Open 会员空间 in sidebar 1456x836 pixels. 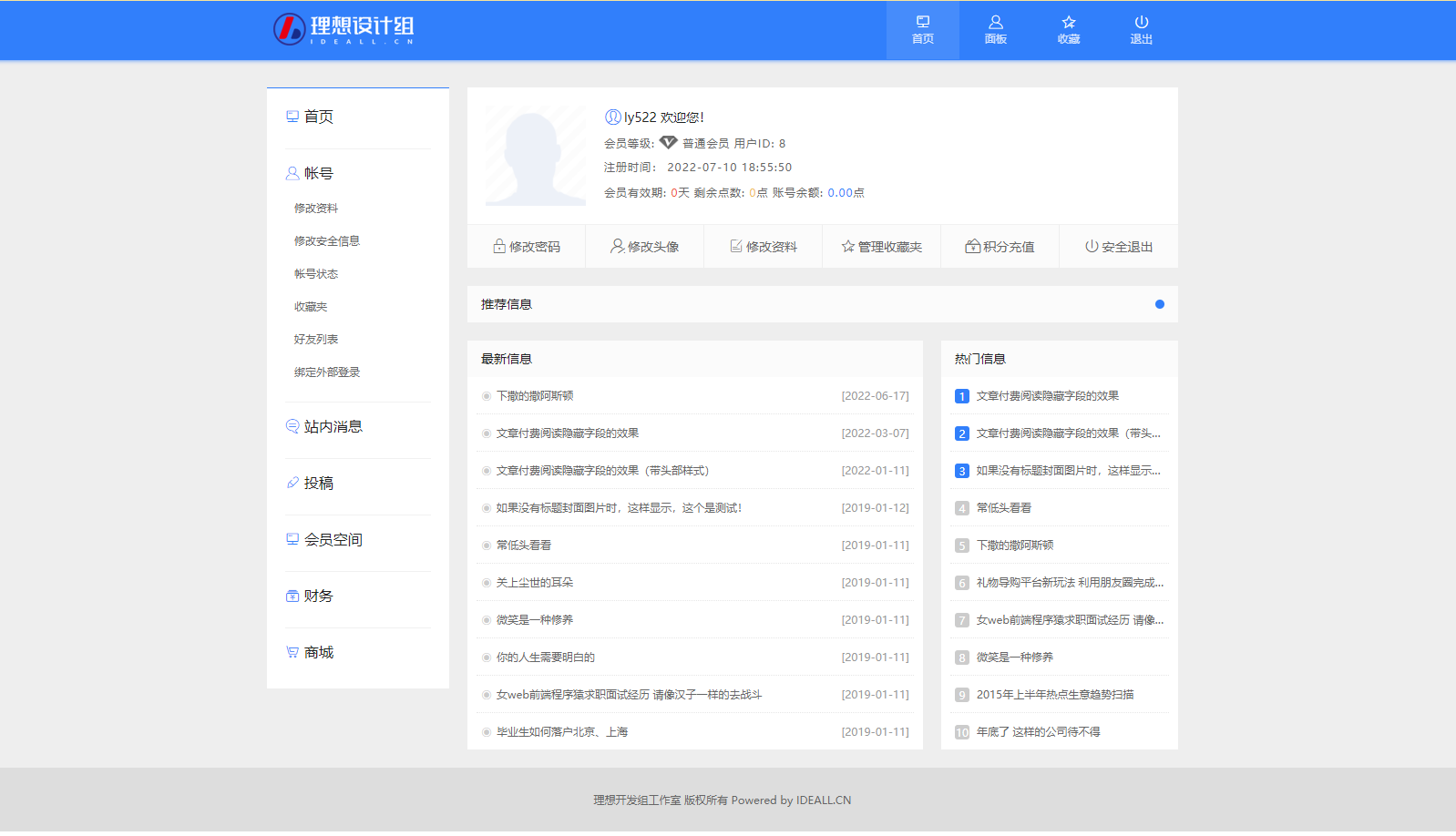pos(324,539)
